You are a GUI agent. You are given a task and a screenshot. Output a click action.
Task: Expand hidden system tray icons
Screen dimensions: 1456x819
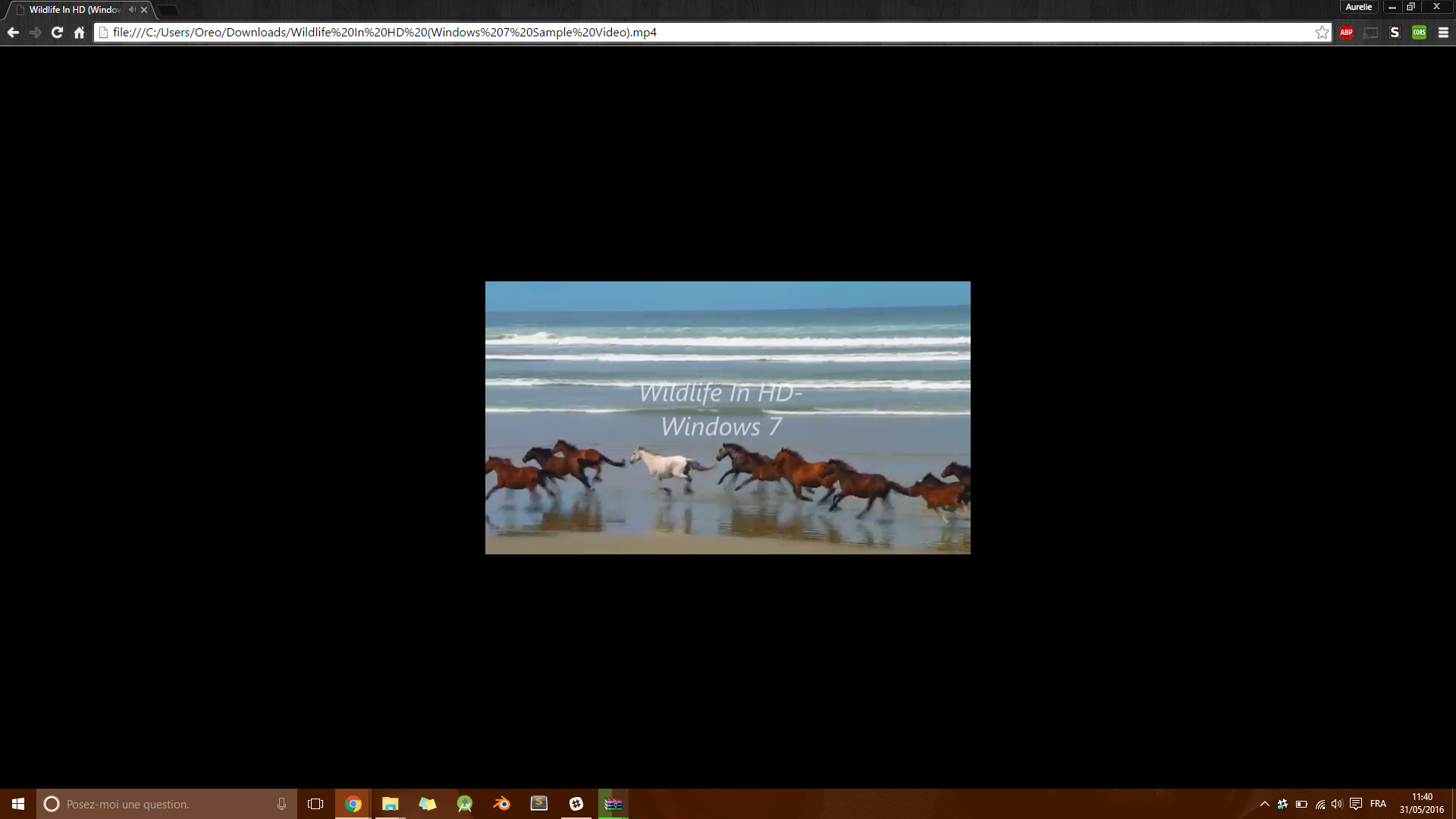click(x=1264, y=804)
